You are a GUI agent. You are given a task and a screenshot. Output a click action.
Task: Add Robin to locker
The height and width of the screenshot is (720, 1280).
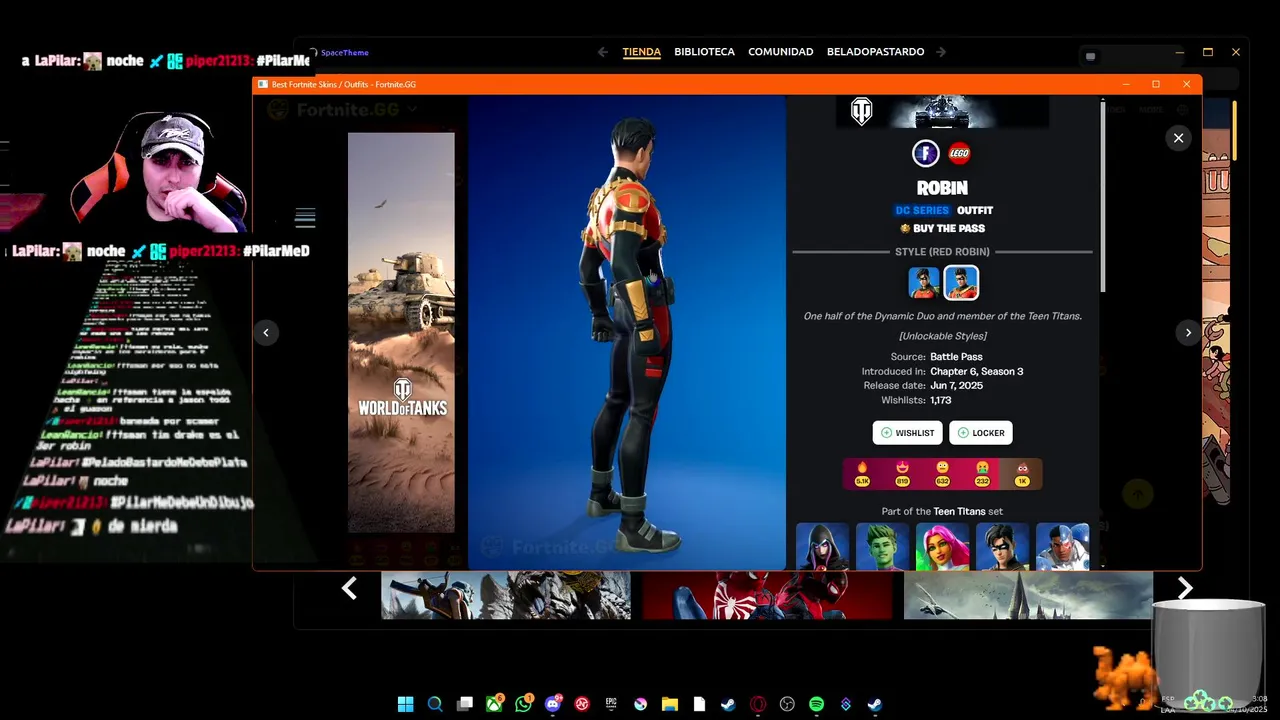tap(981, 433)
